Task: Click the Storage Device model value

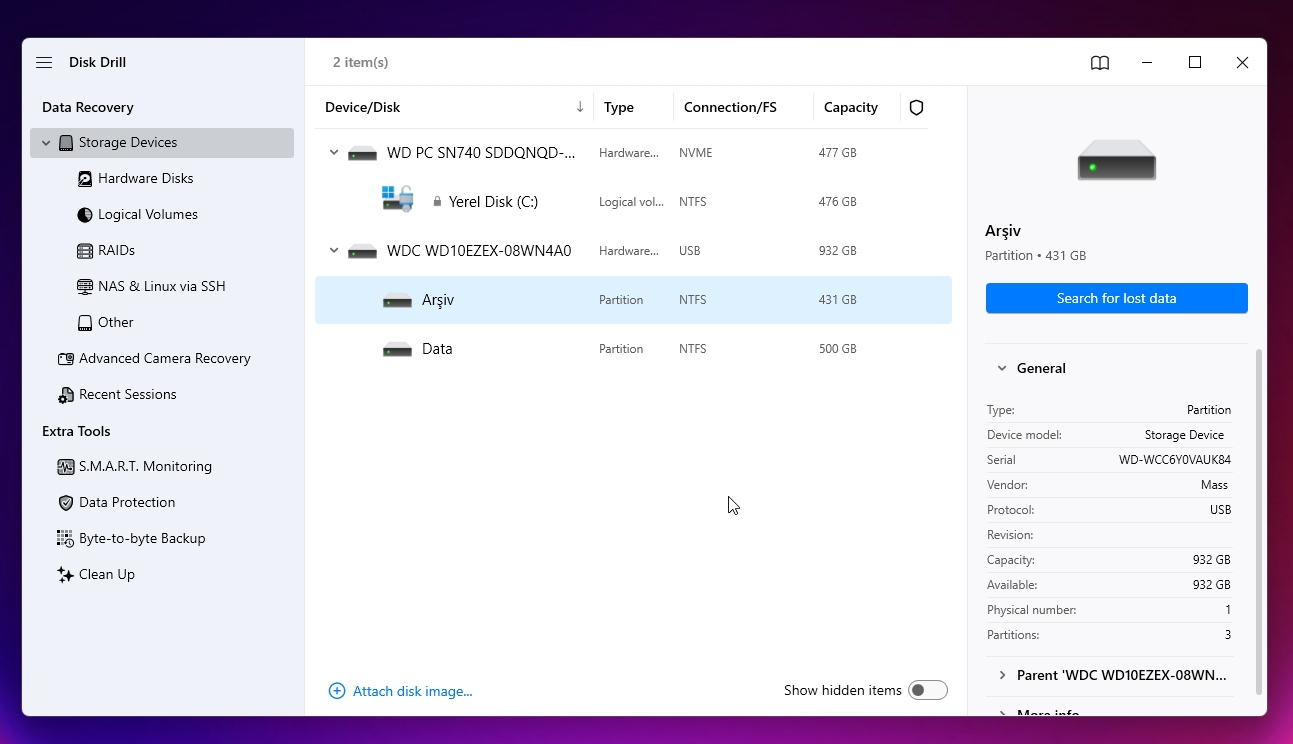Action: pyautogui.click(x=1184, y=435)
